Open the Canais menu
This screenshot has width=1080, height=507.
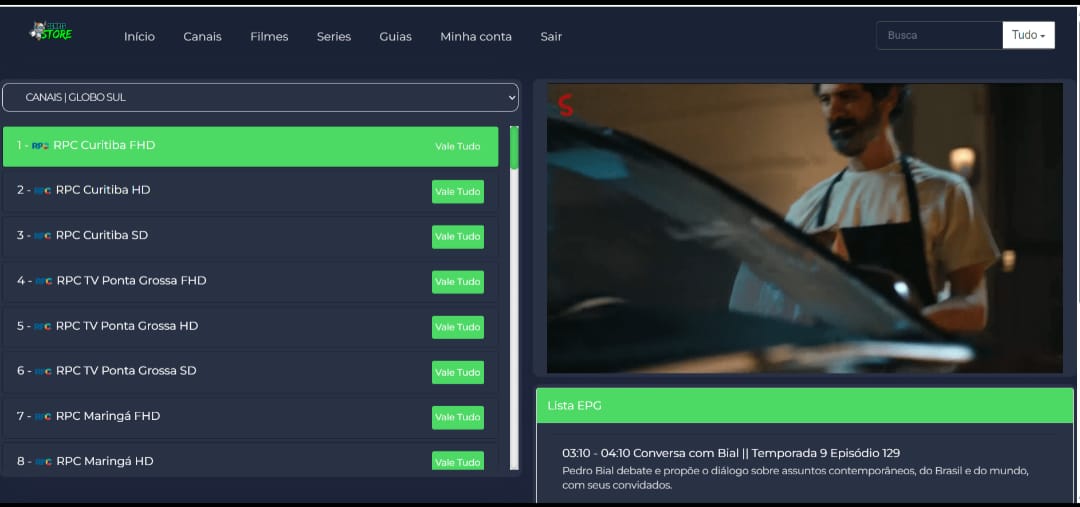[202, 36]
